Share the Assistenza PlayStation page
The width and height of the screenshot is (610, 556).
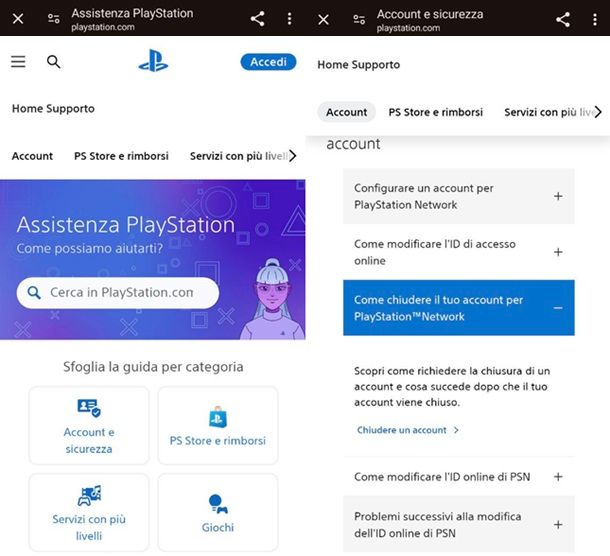(258, 18)
